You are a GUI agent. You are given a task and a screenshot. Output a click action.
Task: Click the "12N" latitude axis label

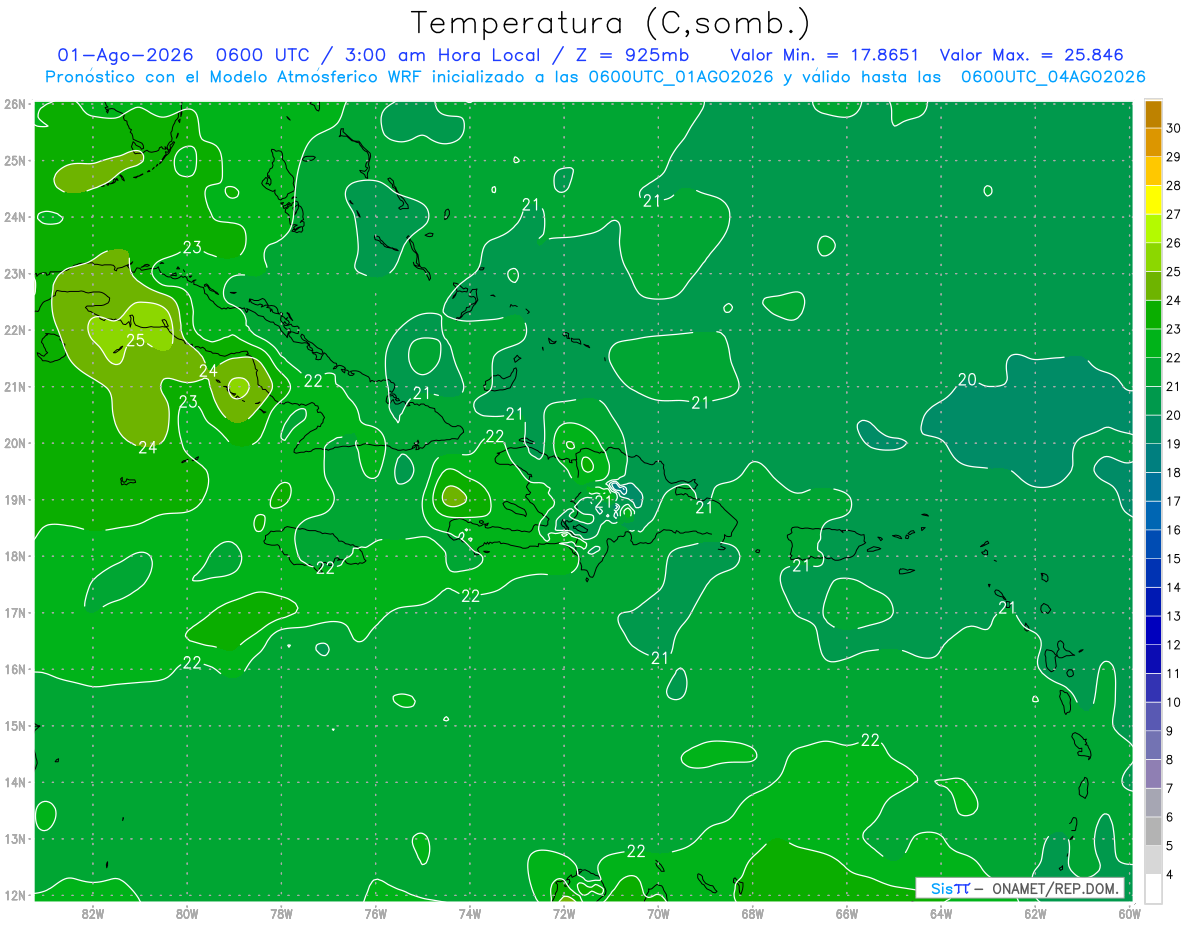(15, 895)
